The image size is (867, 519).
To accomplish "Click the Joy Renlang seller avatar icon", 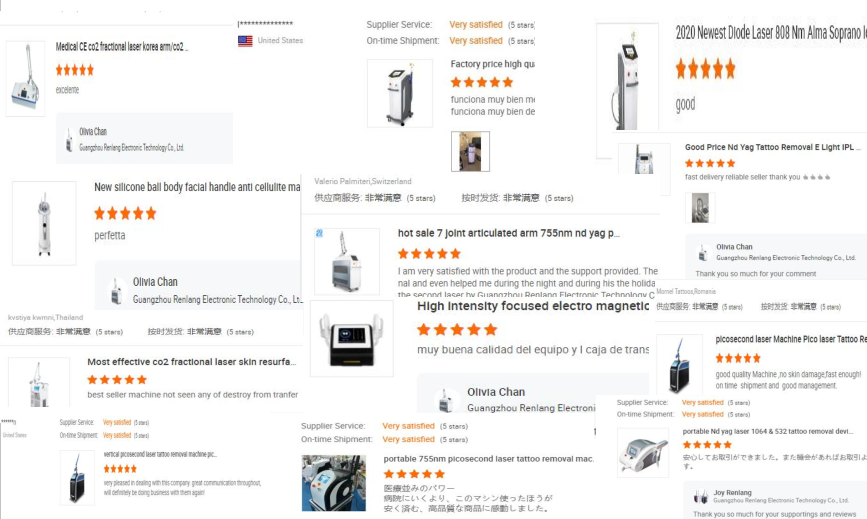I will pos(701,496).
